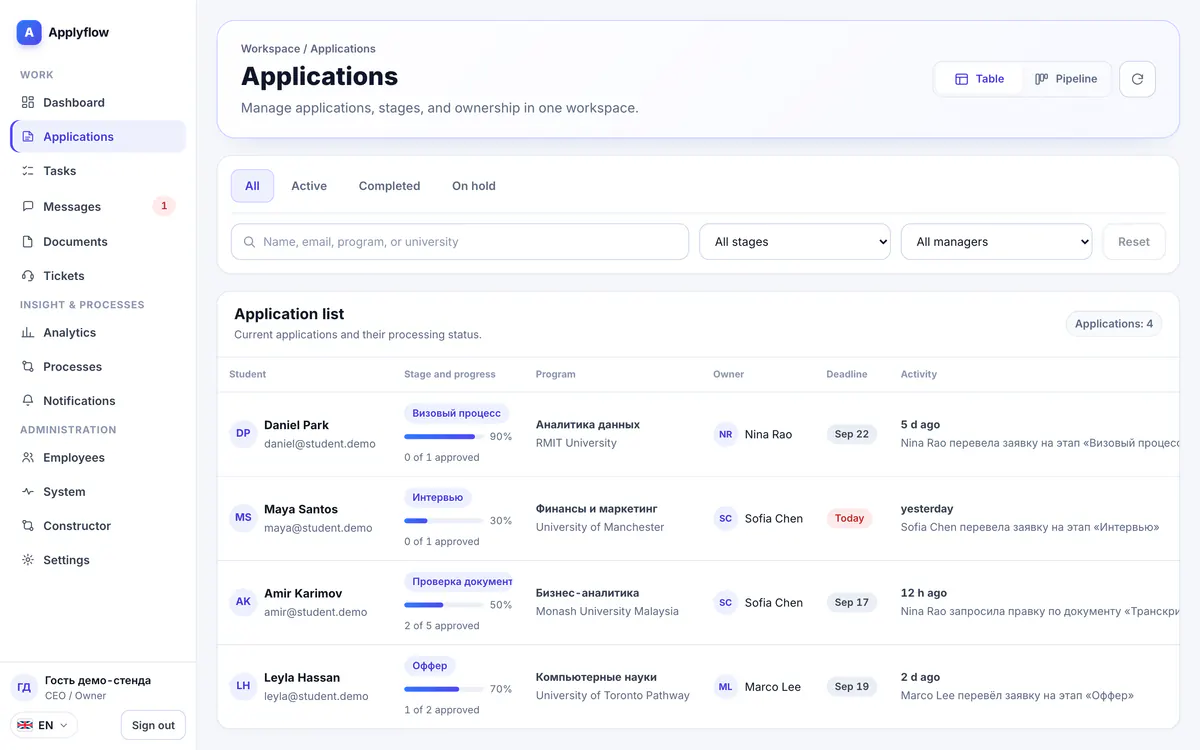Open the Tasks menu item
The height and width of the screenshot is (750, 1200).
tap(98, 171)
